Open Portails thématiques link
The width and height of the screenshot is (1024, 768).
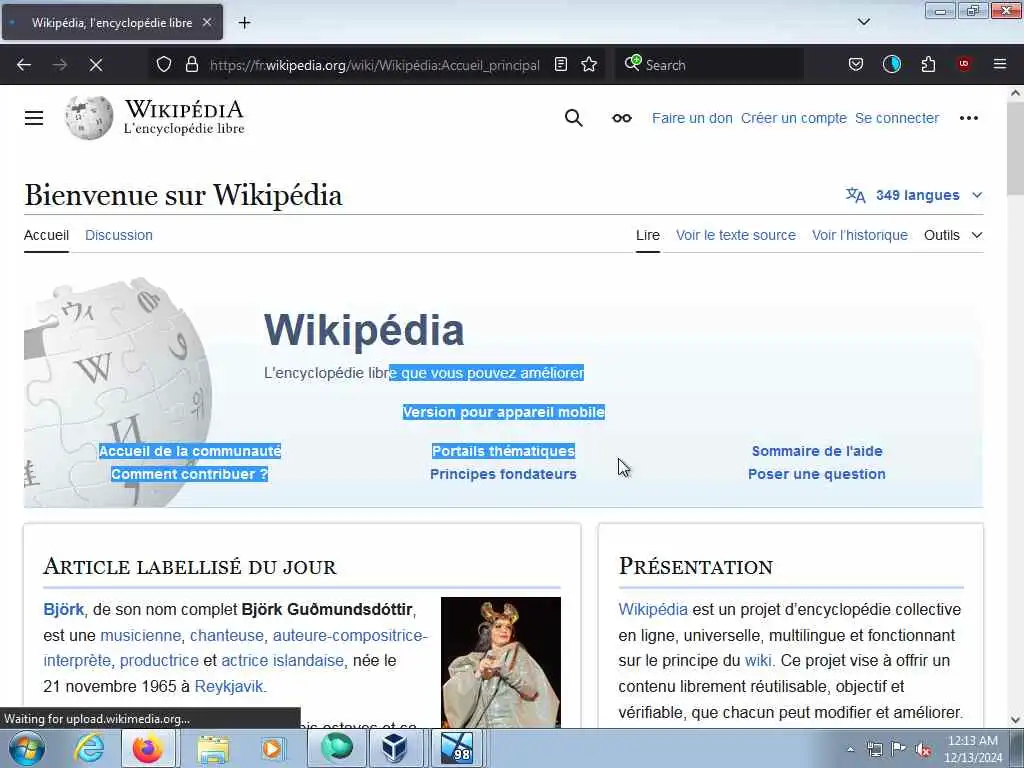click(504, 451)
